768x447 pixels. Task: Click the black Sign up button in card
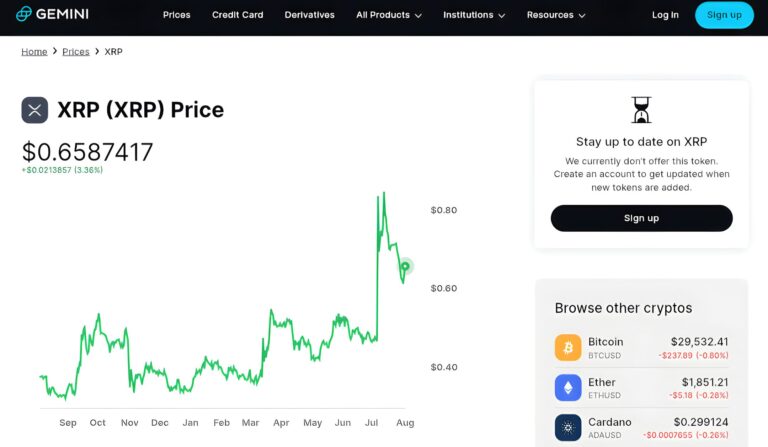(642, 218)
